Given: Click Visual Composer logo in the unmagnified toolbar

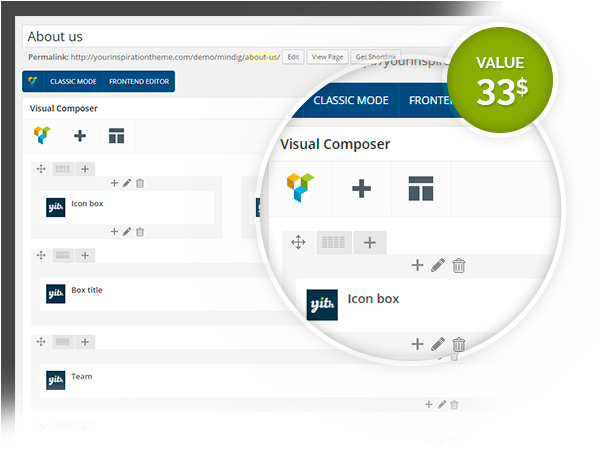Looking at the screenshot, I should tap(42, 135).
